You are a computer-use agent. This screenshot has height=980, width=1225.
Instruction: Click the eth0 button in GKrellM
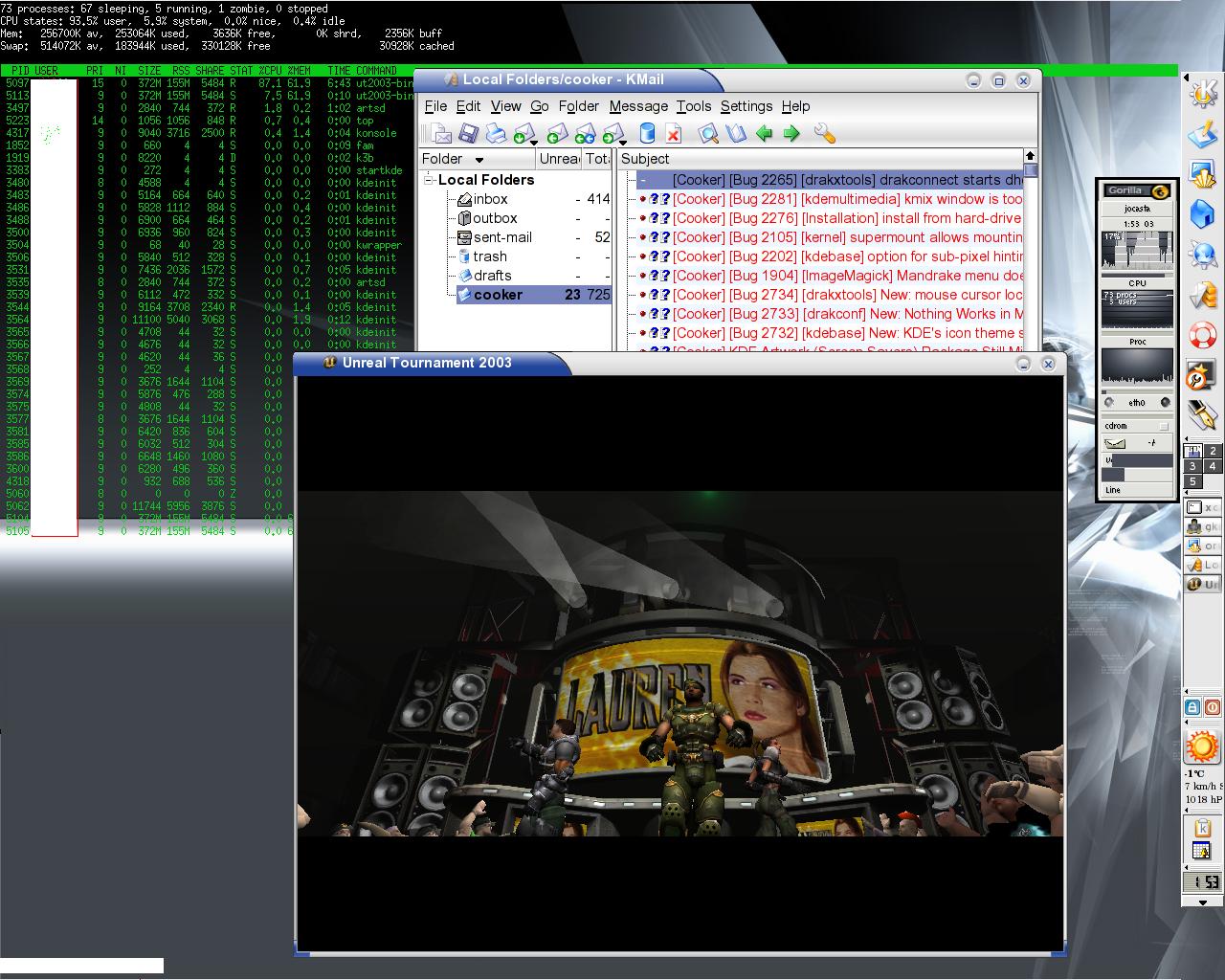click(x=1137, y=403)
